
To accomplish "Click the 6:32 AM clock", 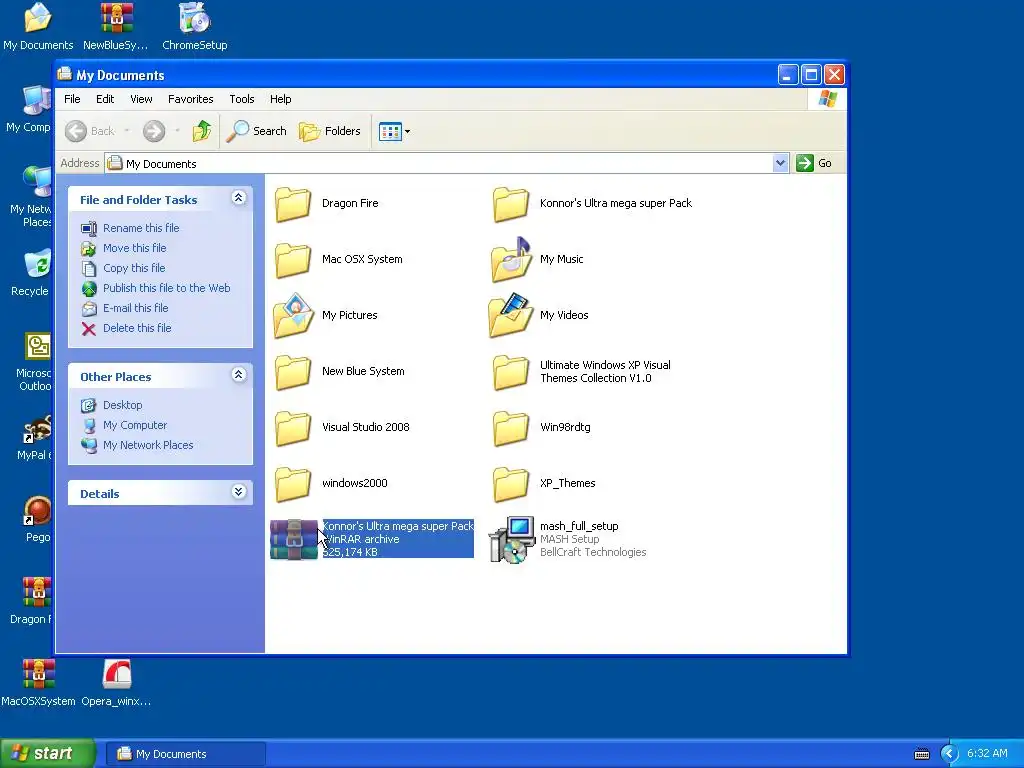I will click(x=987, y=754).
